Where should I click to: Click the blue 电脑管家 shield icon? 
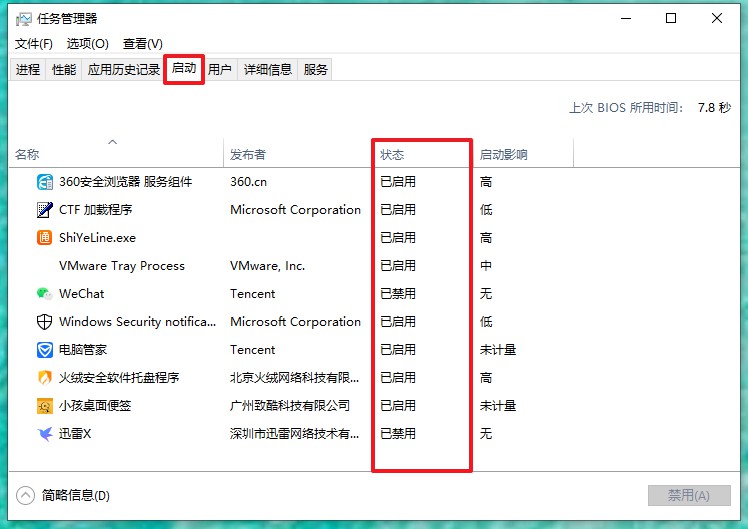pyautogui.click(x=45, y=350)
